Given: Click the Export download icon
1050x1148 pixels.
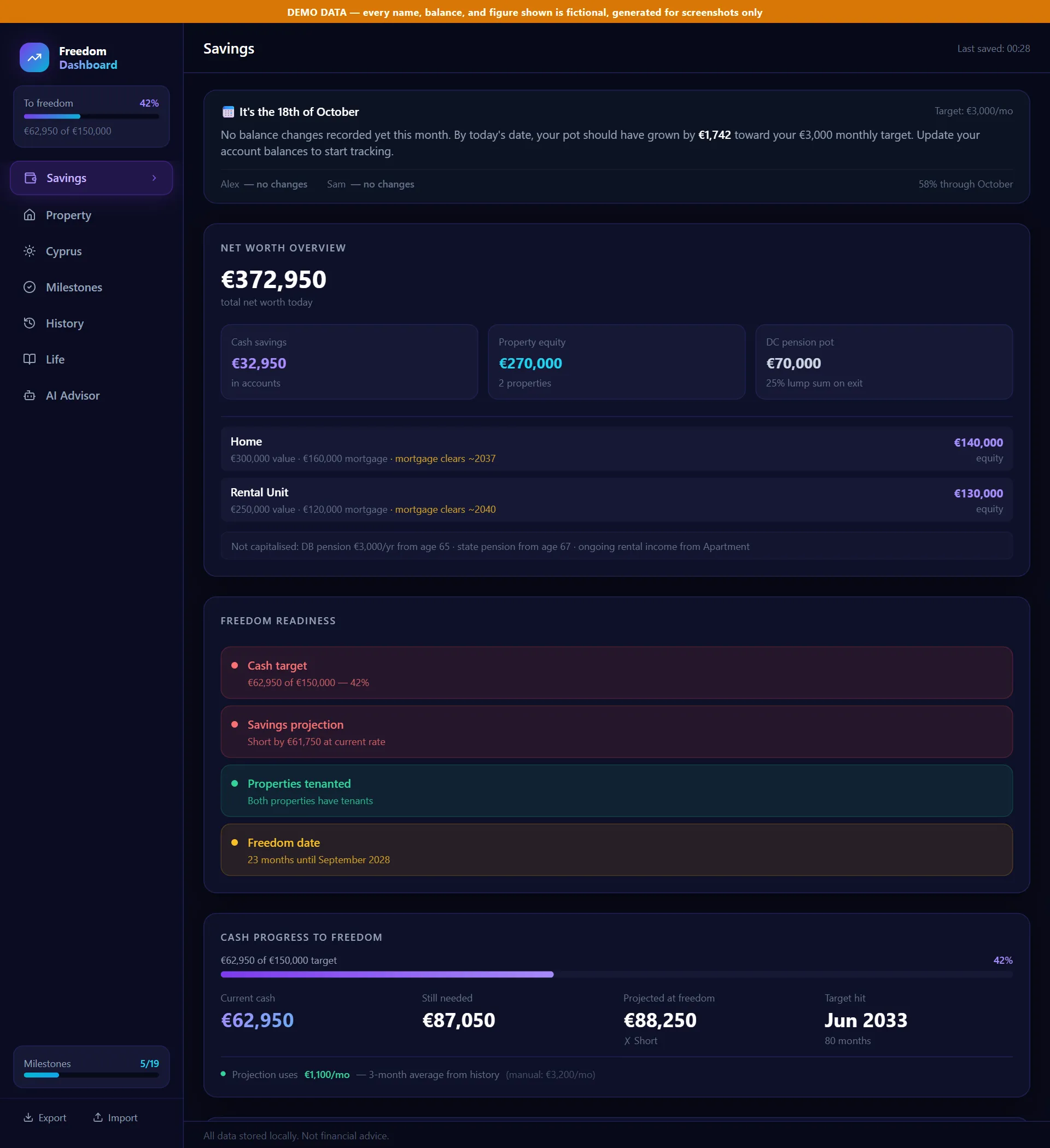Looking at the screenshot, I should [x=28, y=1117].
